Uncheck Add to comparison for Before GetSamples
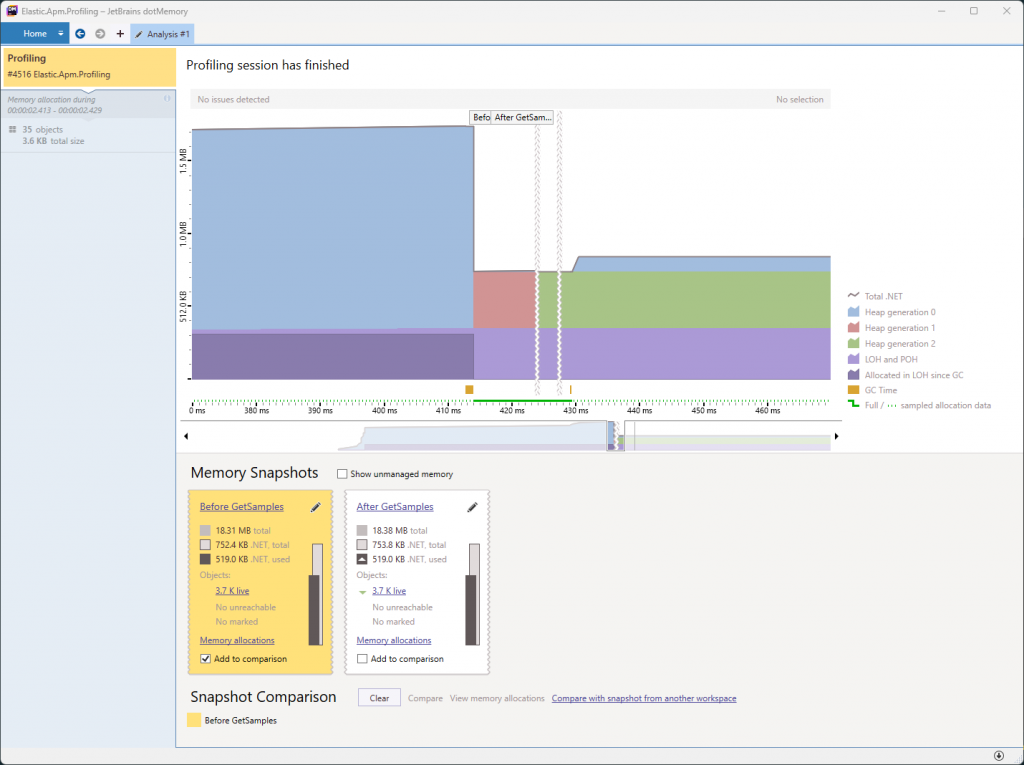Image resolution: width=1024 pixels, height=765 pixels. [x=206, y=659]
